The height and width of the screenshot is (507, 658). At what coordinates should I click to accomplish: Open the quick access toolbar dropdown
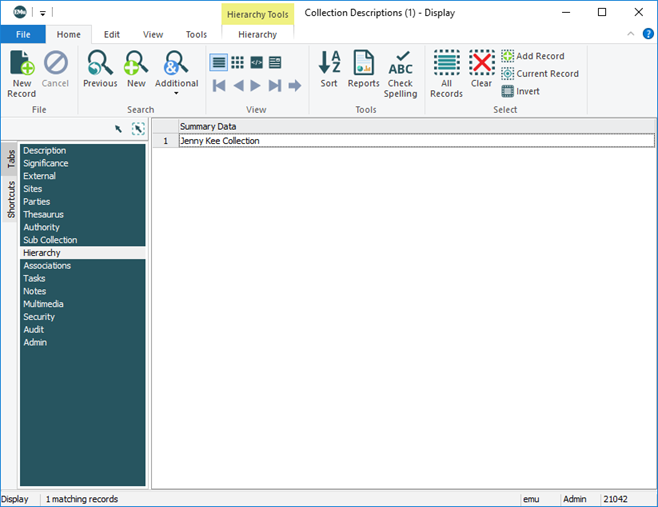coord(43,13)
